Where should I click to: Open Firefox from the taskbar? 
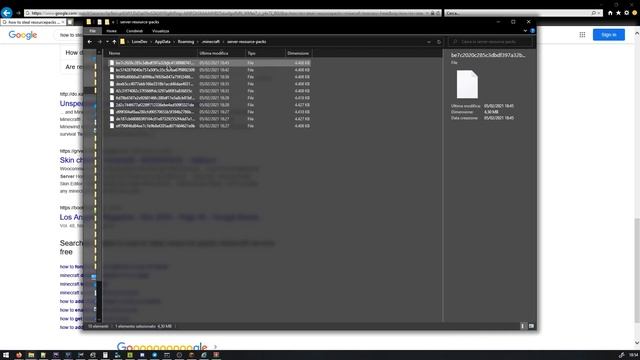tap(19, 355)
